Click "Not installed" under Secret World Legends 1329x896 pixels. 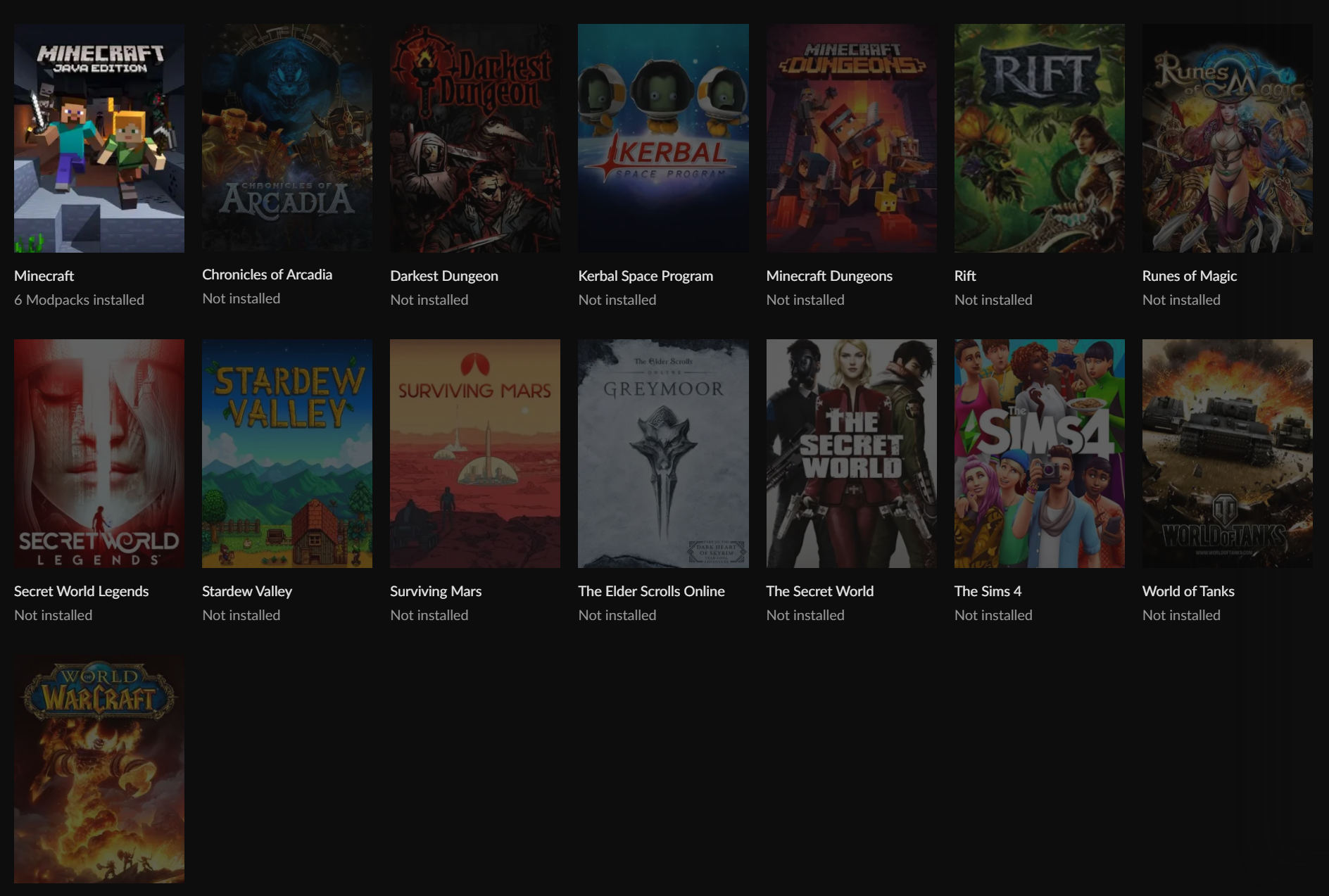tap(53, 615)
